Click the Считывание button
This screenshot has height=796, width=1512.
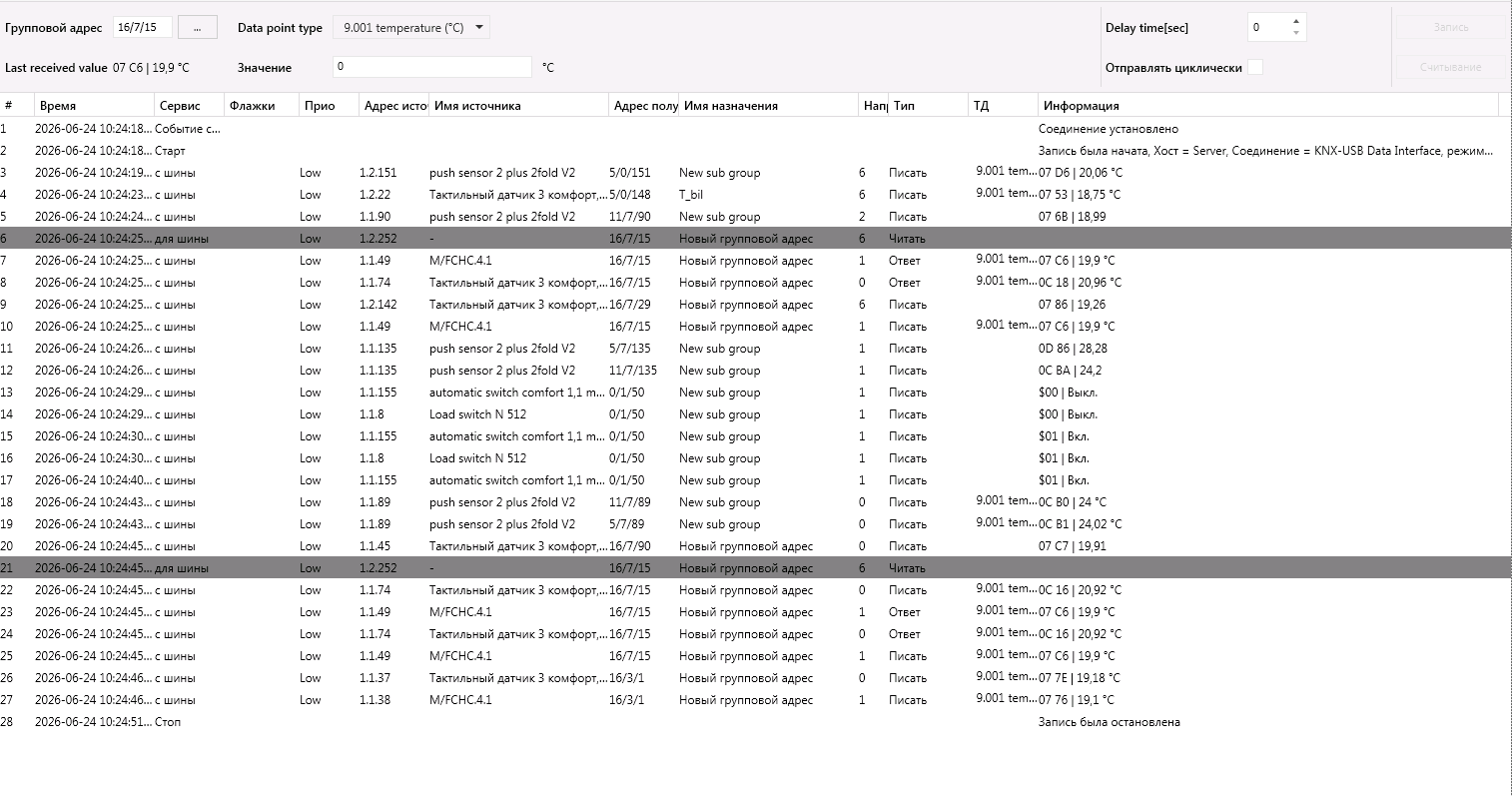1451,67
